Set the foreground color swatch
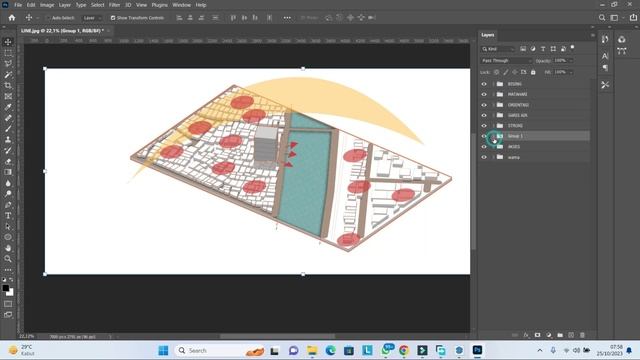 click(x=6, y=288)
